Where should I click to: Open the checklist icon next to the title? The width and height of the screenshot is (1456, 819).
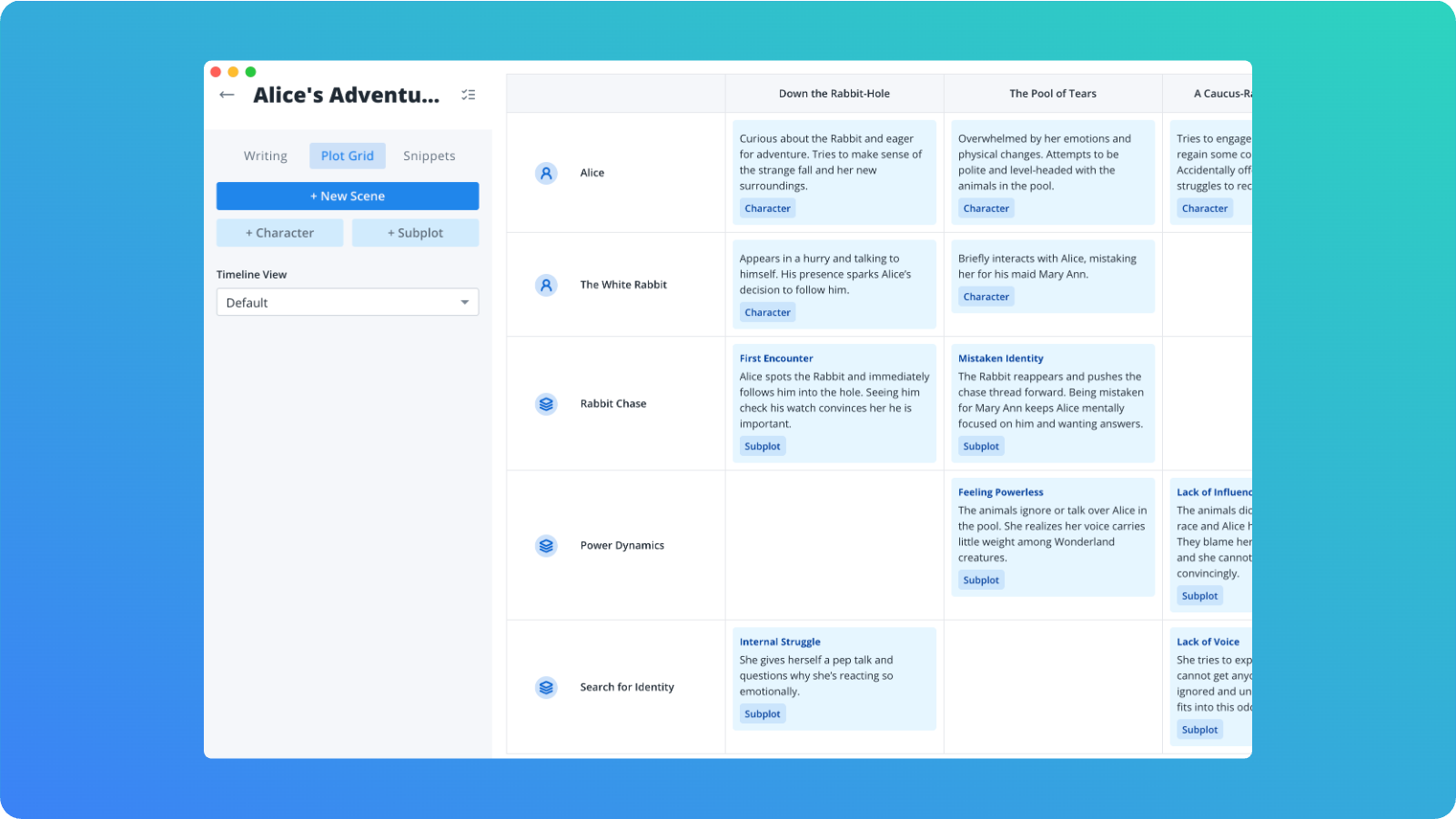[x=469, y=95]
